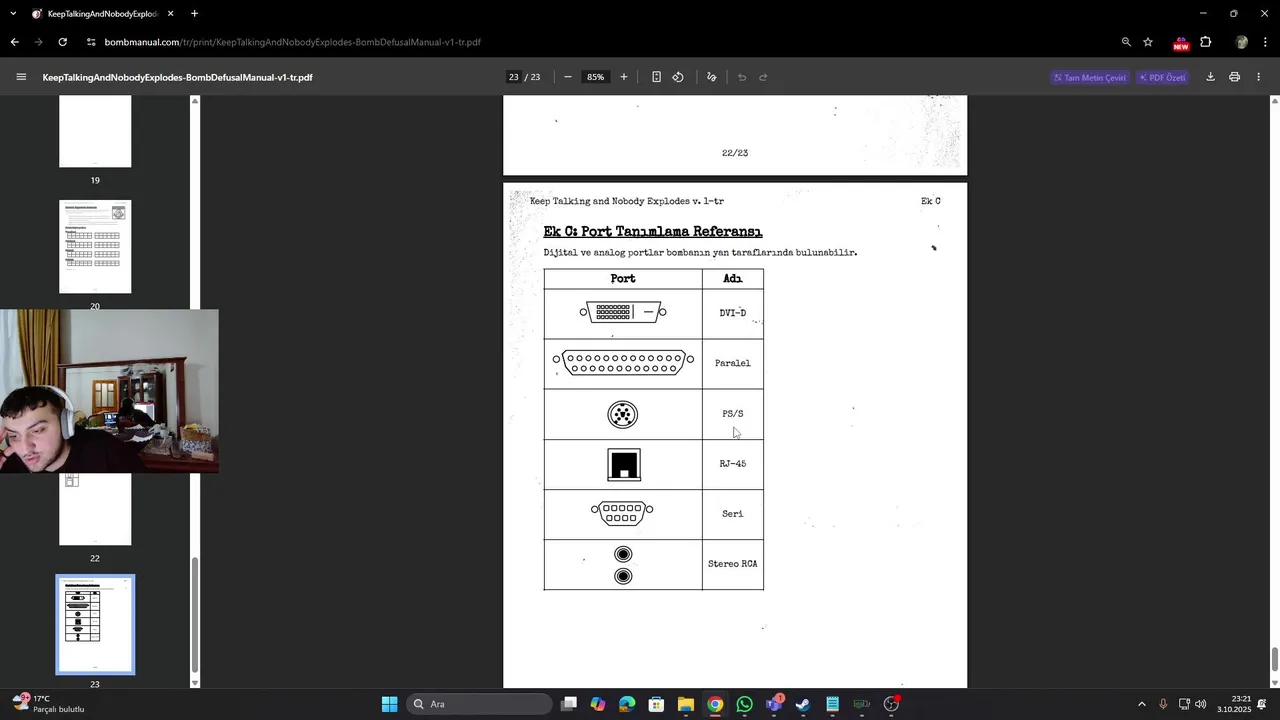Click the Stereo RCA name cell

click(733, 564)
